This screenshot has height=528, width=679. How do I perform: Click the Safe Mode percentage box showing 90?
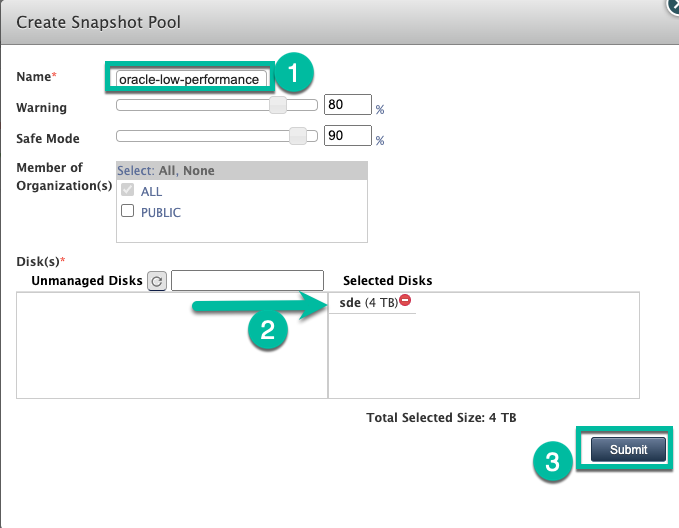(347, 137)
